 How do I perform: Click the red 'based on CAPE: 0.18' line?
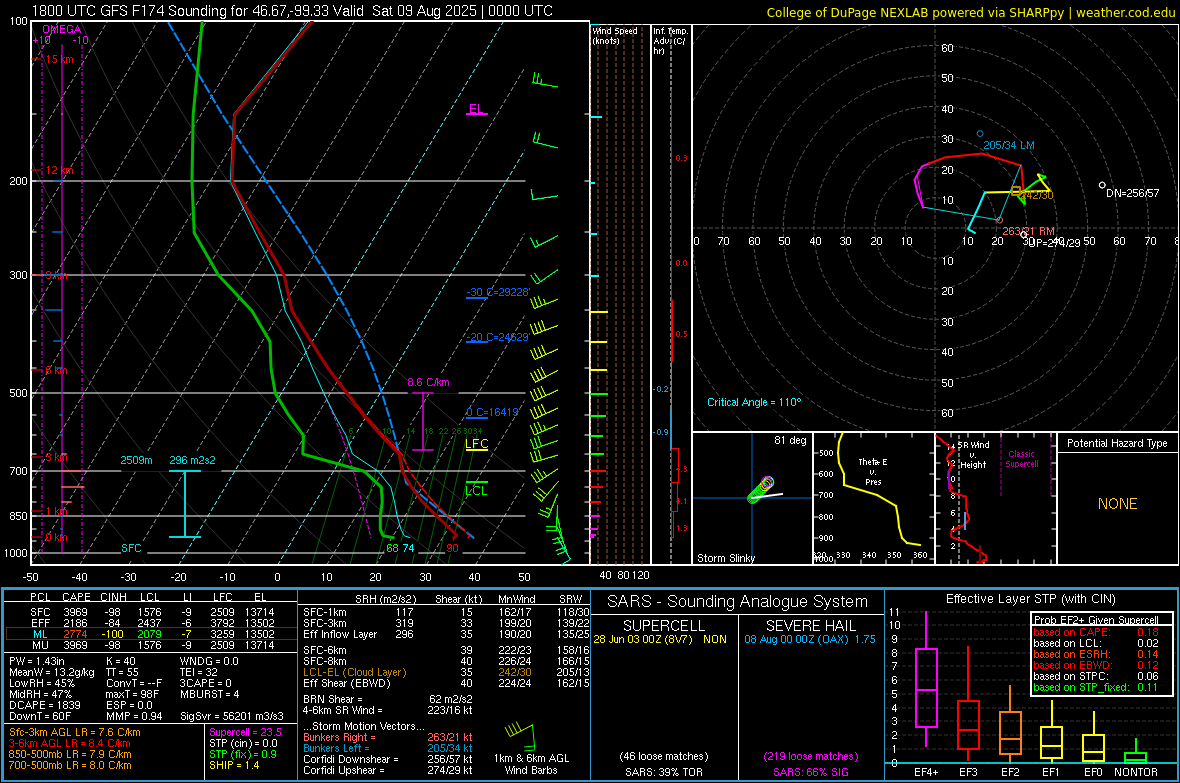click(1096, 632)
